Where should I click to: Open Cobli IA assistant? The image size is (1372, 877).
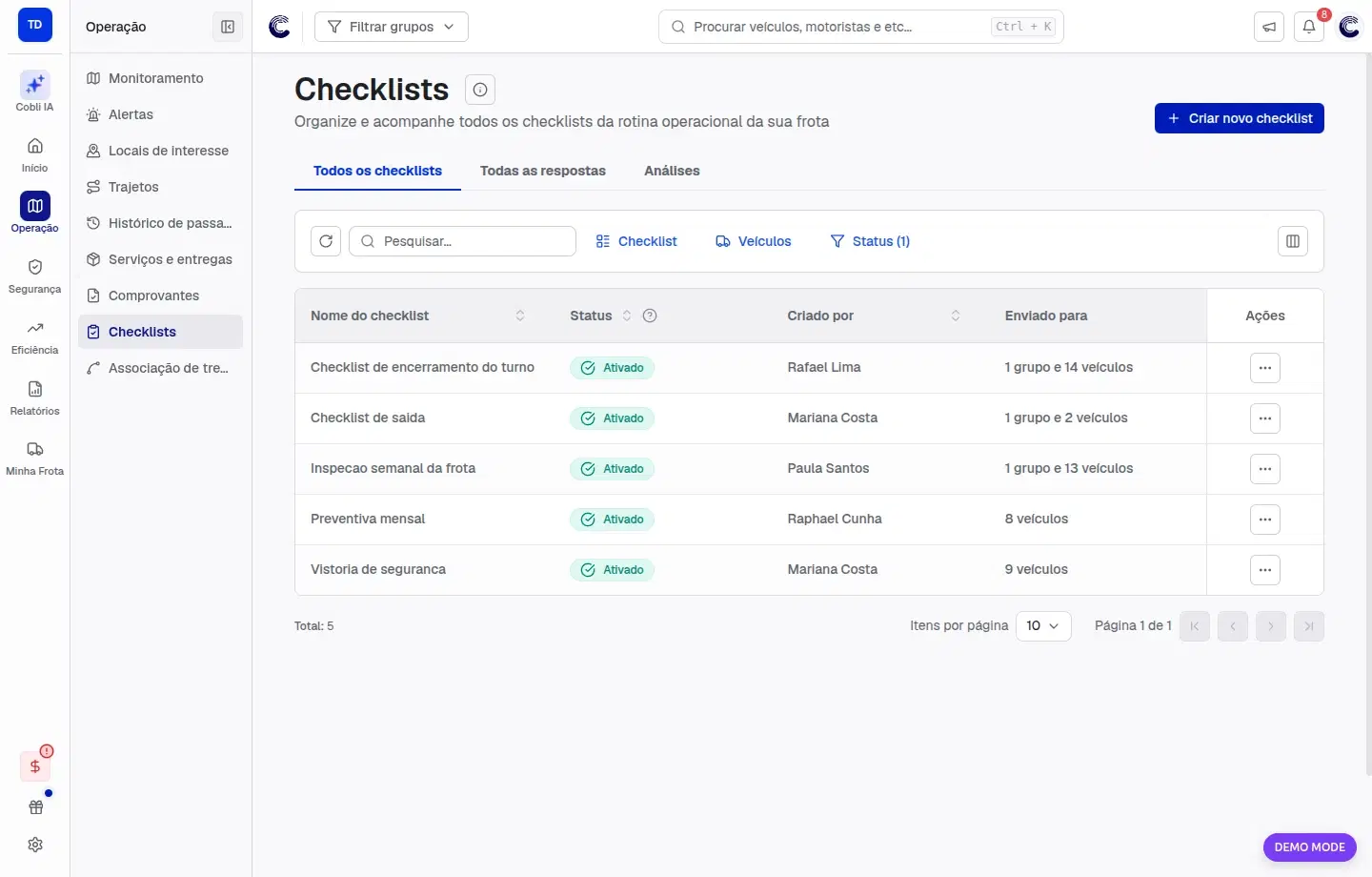(34, 92)
